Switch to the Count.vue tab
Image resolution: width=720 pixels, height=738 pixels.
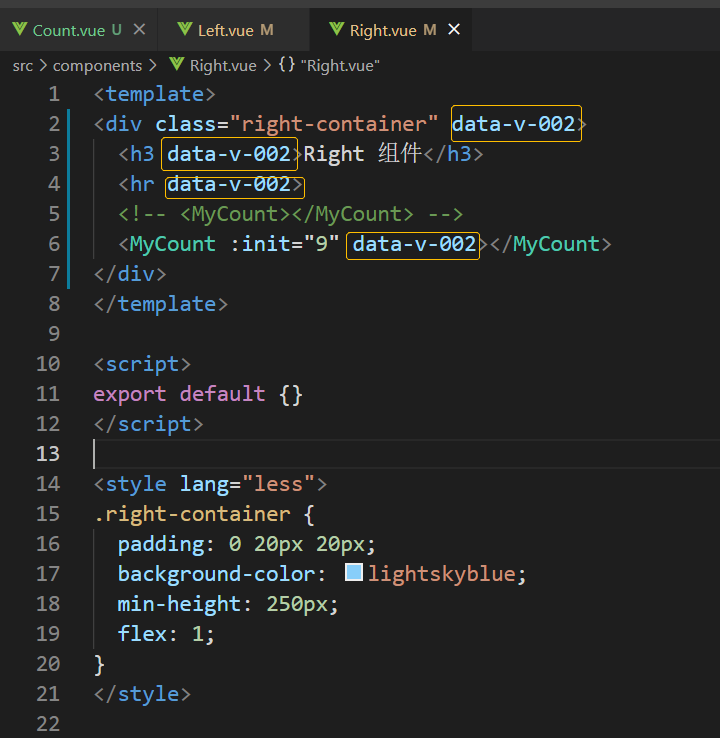pos(68,30)
